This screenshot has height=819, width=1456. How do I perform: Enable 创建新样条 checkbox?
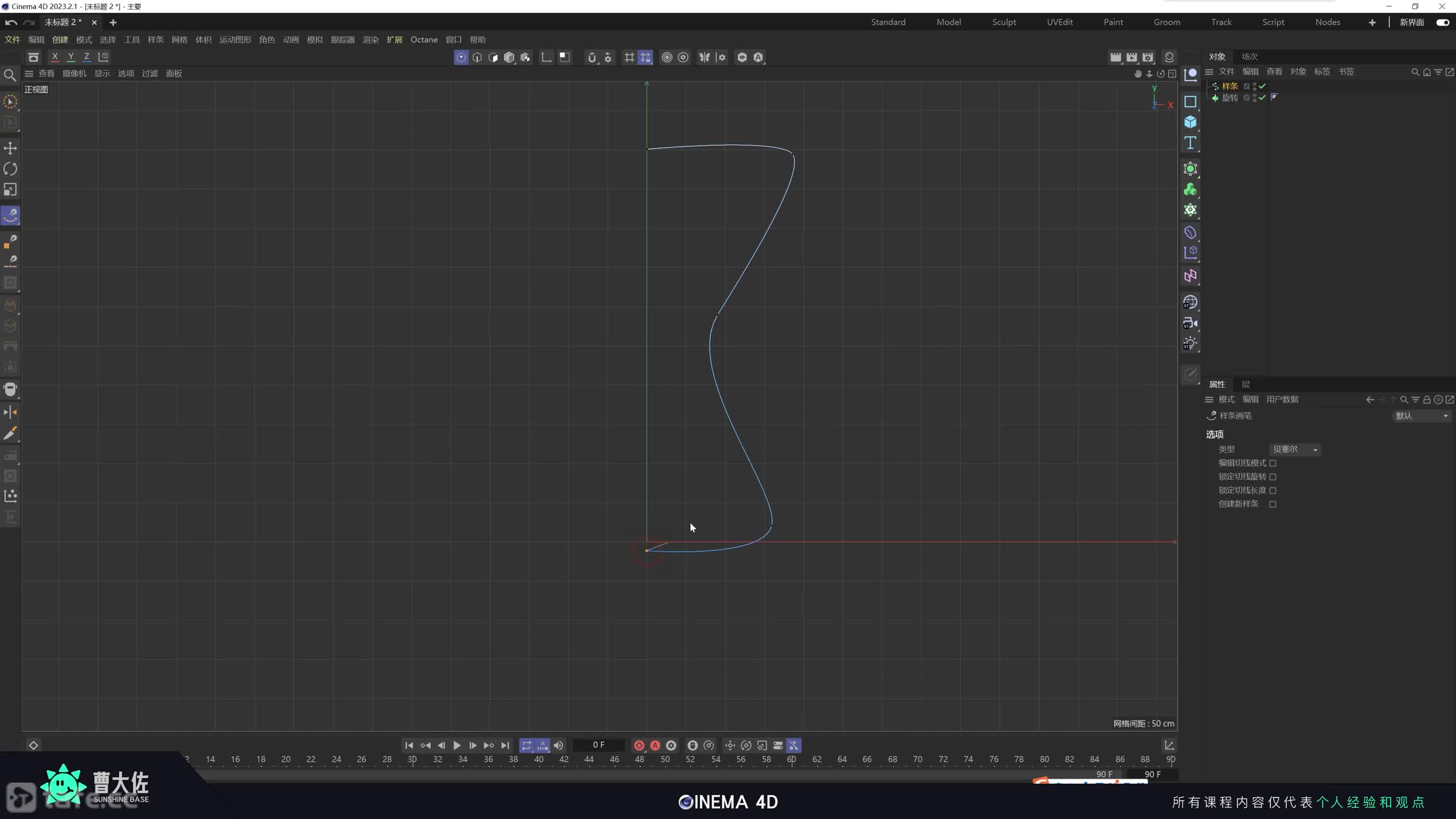tap(1273, 504)
